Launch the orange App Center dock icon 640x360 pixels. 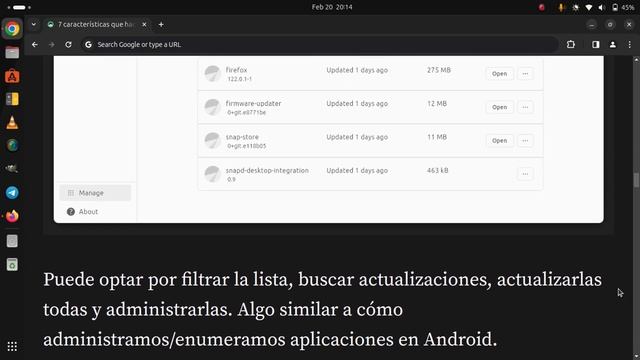pyautogui.click(x=12, y=76)
